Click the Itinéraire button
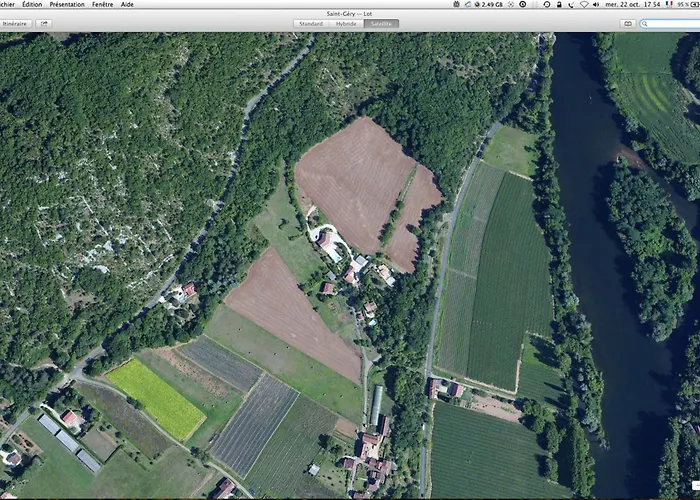The image size is (700, 500). [x=15, y=23]
